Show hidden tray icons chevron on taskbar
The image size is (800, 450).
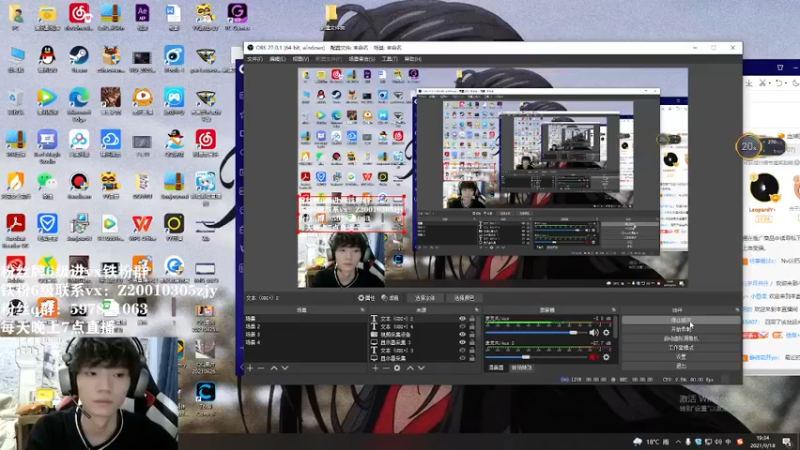point(678,442)
